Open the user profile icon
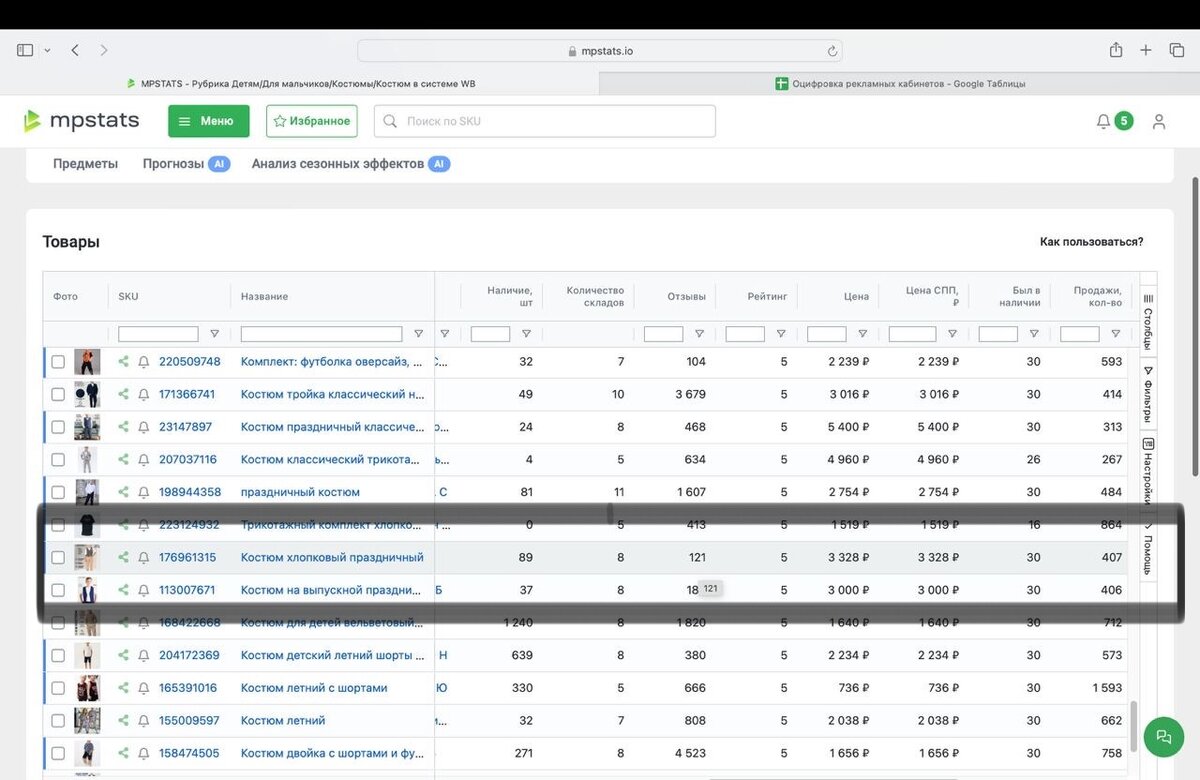This screenshot has width=1200, height=780. [x=1159, y=121]
